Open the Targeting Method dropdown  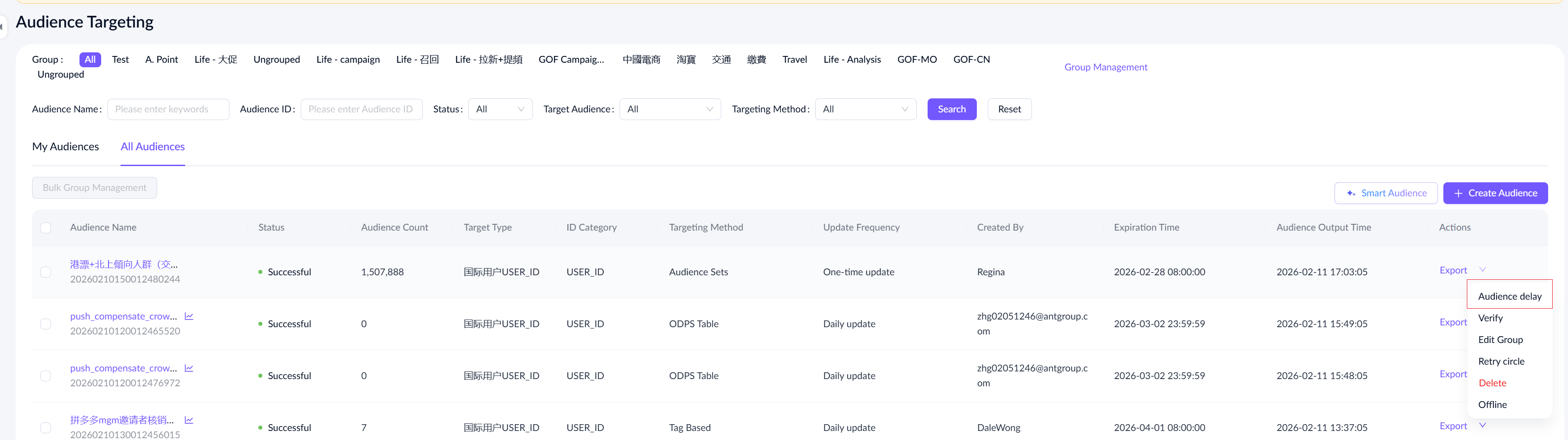865,110
